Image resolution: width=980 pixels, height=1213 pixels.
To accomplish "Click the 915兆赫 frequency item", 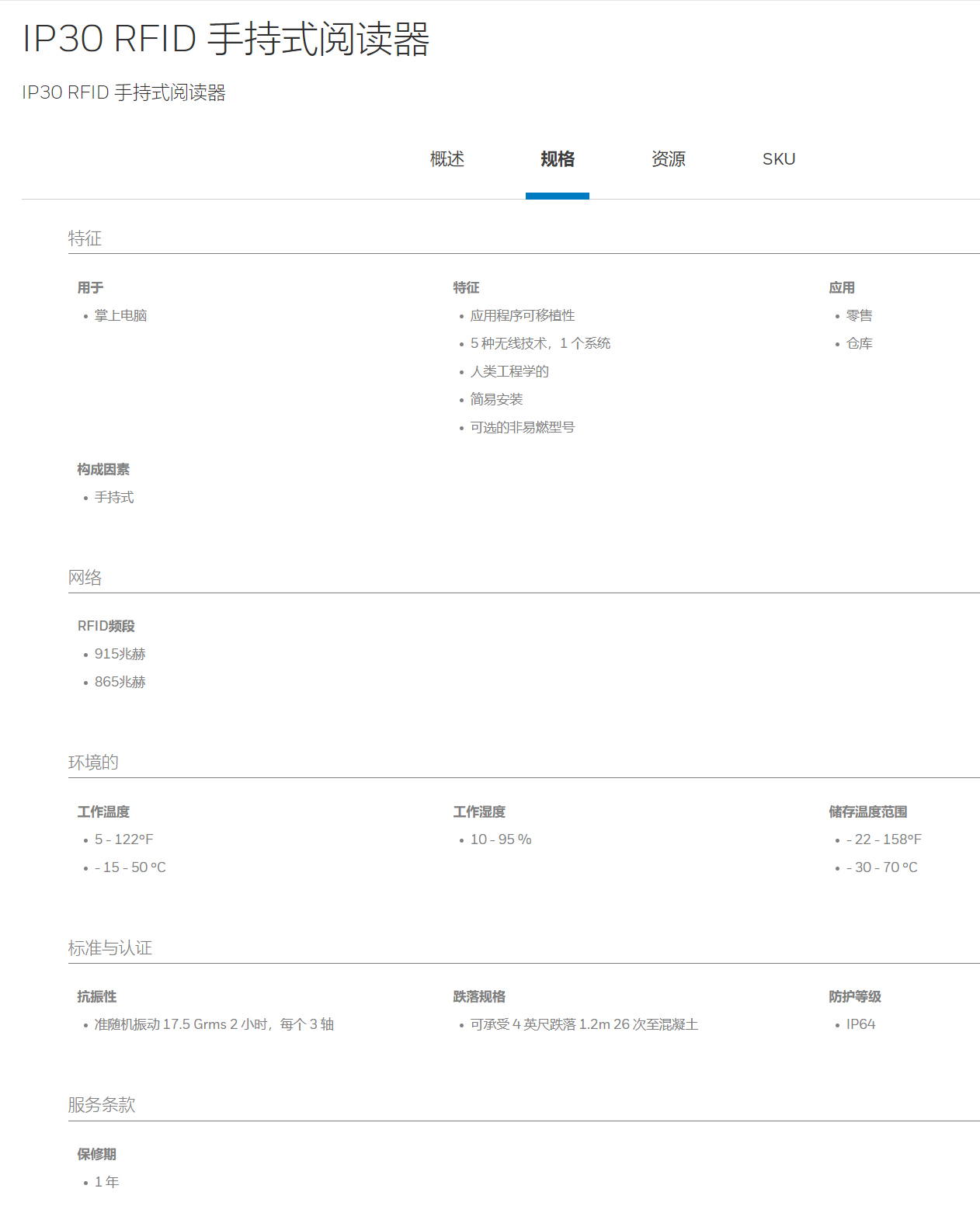I will pyautogui.click(x=120, y=654).
